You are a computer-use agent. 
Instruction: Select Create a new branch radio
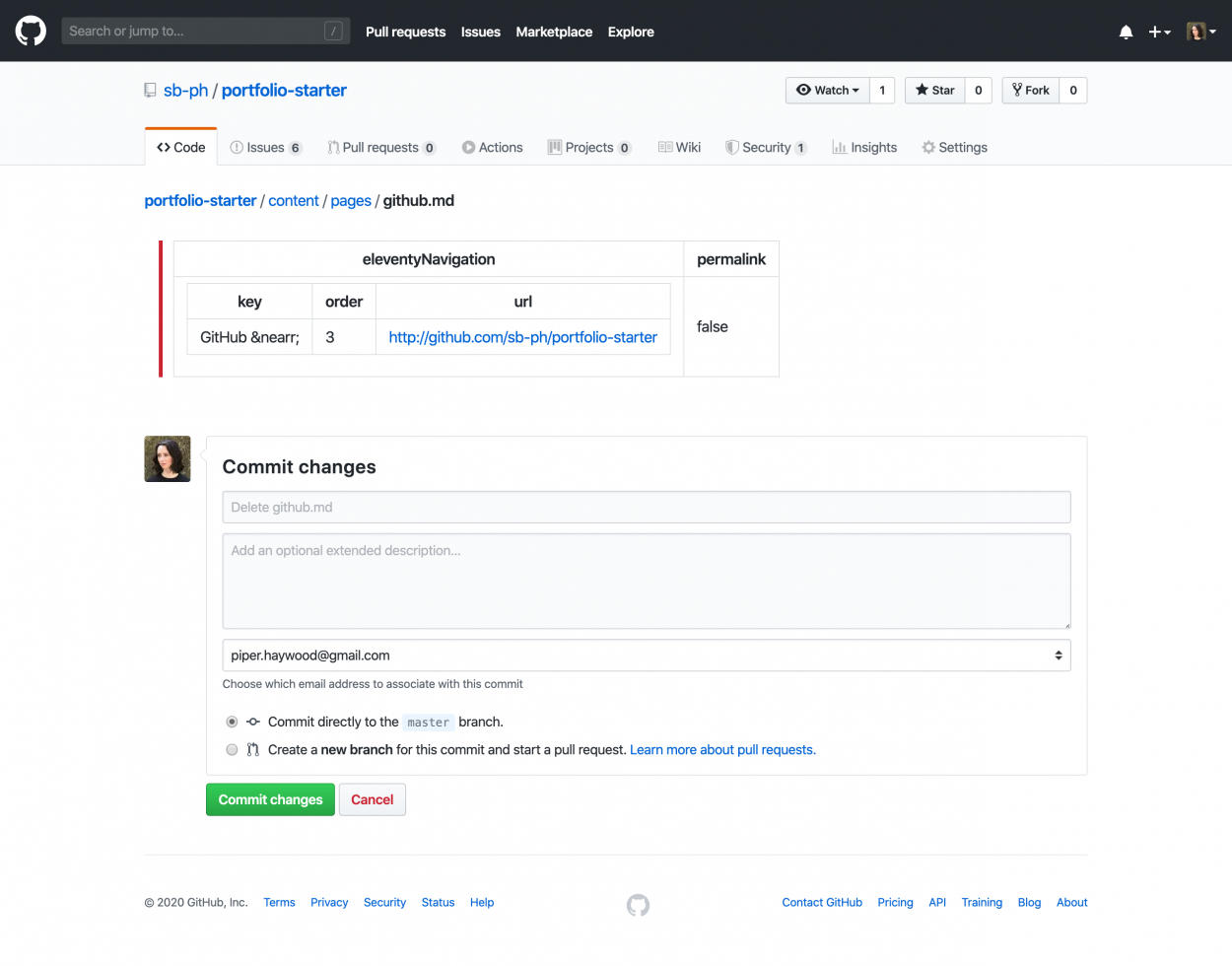[x=232, y=749]
